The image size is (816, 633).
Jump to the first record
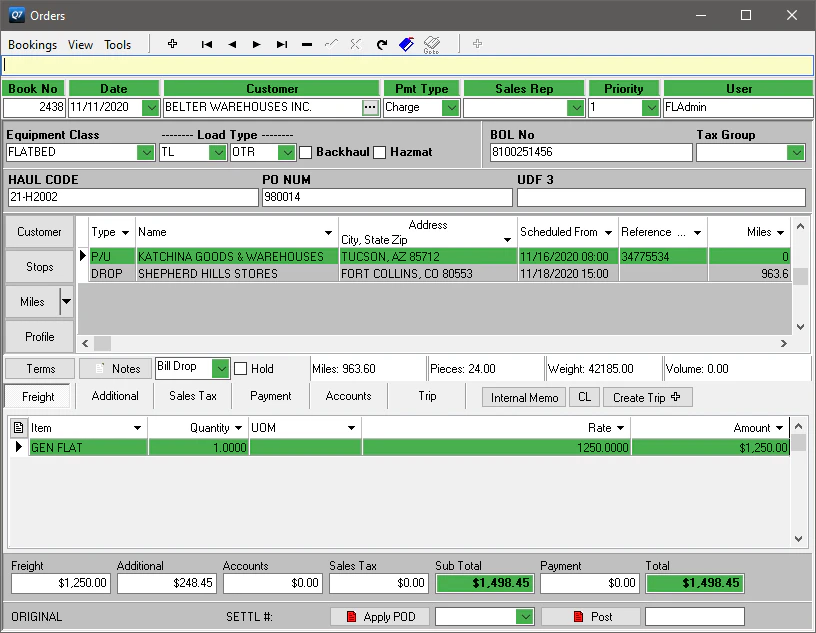pos(207,44)
